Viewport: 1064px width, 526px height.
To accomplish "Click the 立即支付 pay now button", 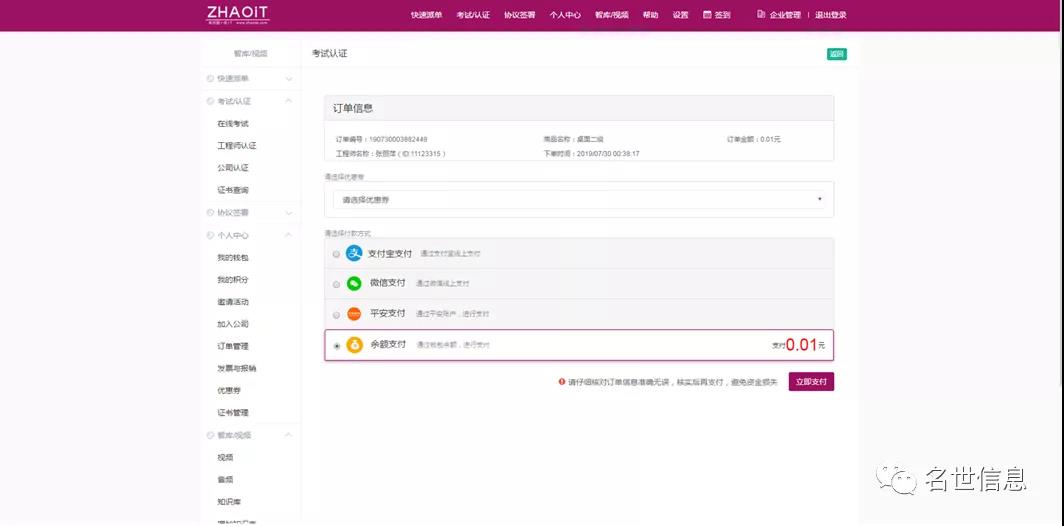I will click(x=810, y=382).
